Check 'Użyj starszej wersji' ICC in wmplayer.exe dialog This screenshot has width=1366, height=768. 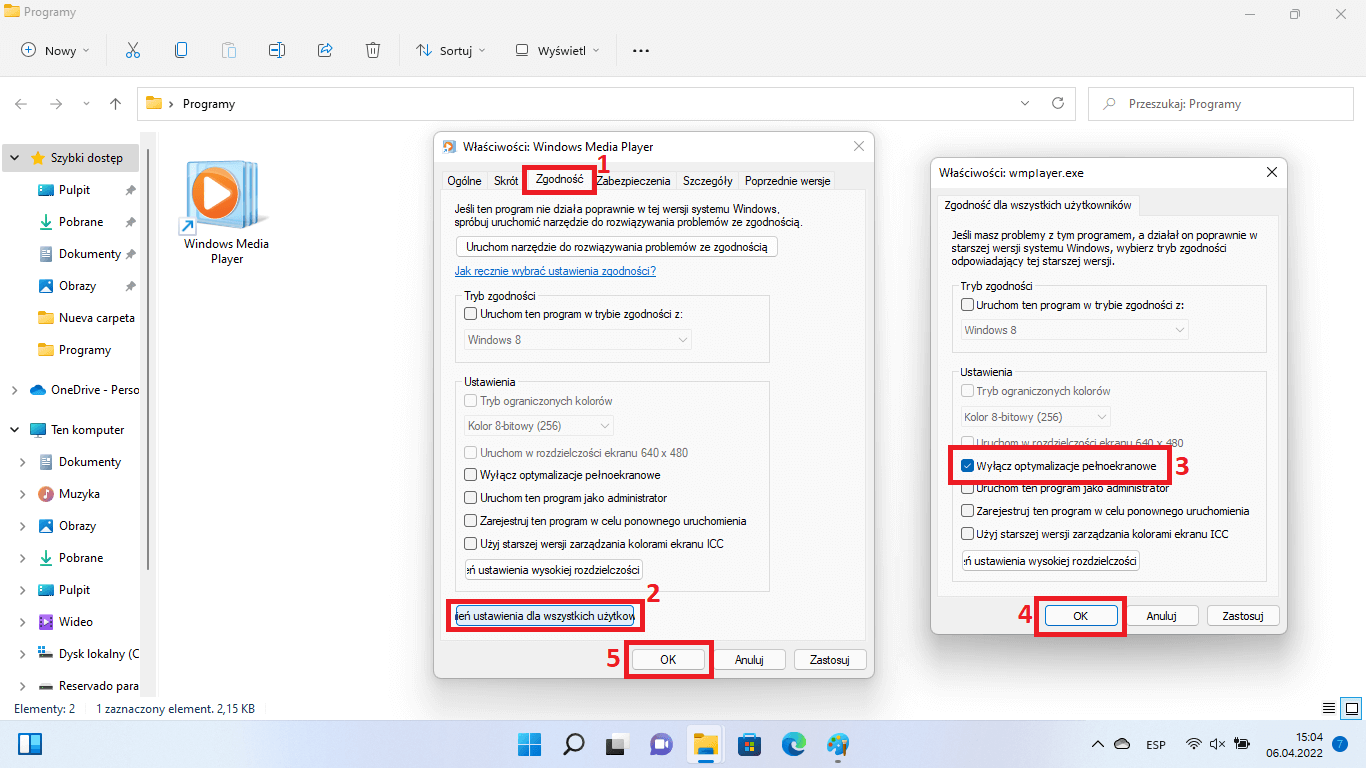[967, 534]
